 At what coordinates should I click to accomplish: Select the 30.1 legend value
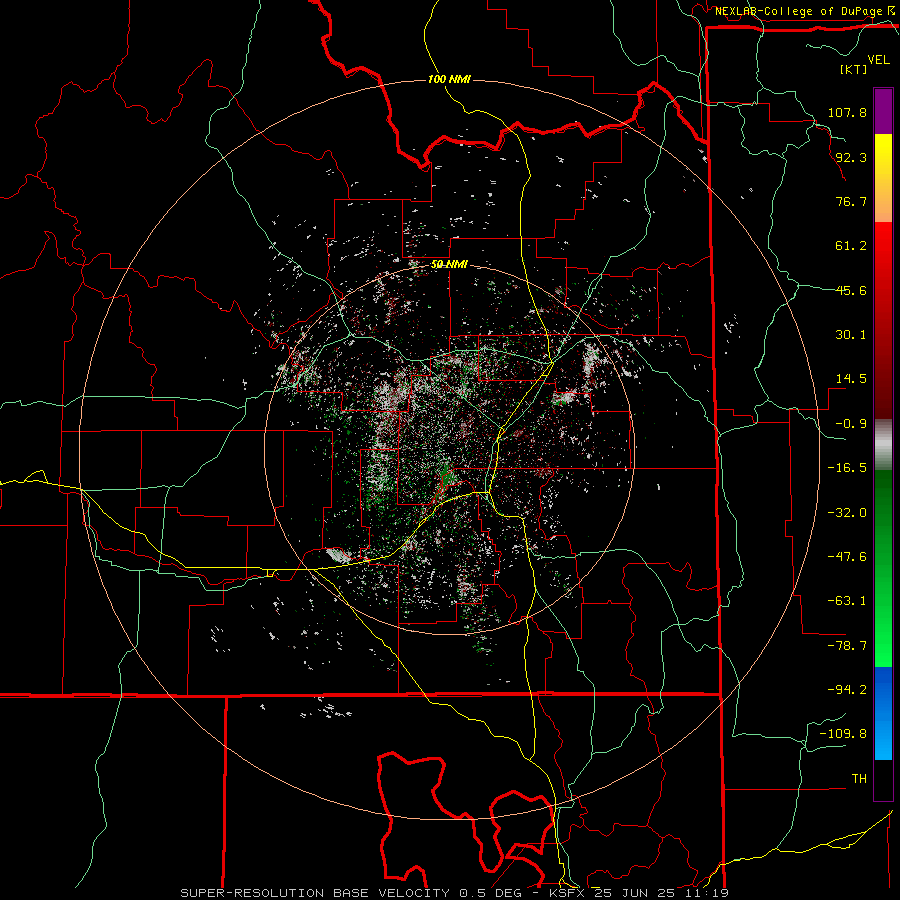pyautogui.click(x=851, y=335)
